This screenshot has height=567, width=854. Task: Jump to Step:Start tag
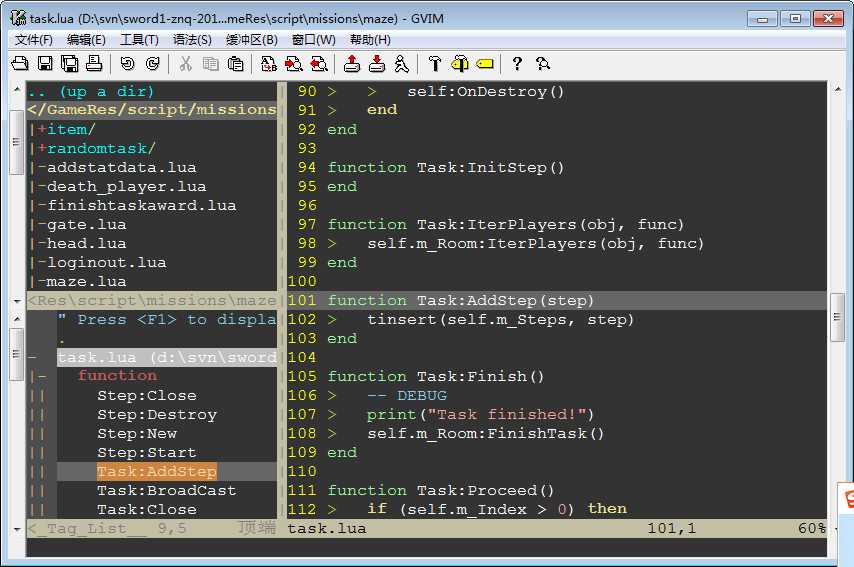pyautogui.click(x=147, y=453)
